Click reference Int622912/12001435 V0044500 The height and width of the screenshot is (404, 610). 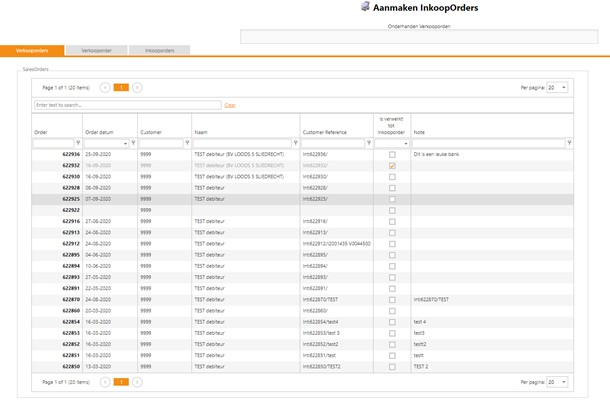point(337,244)
